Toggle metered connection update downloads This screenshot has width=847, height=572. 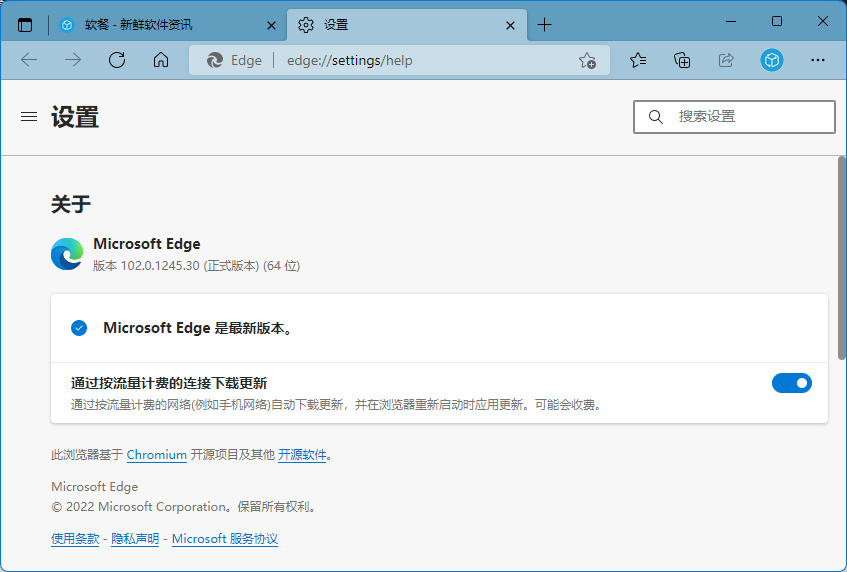pos(791,383)
